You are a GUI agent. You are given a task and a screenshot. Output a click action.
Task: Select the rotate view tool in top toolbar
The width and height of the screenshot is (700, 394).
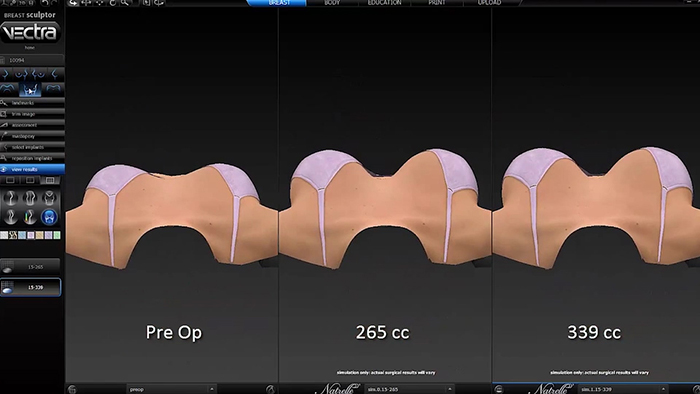pyautogui.click(x=74, y=3)
